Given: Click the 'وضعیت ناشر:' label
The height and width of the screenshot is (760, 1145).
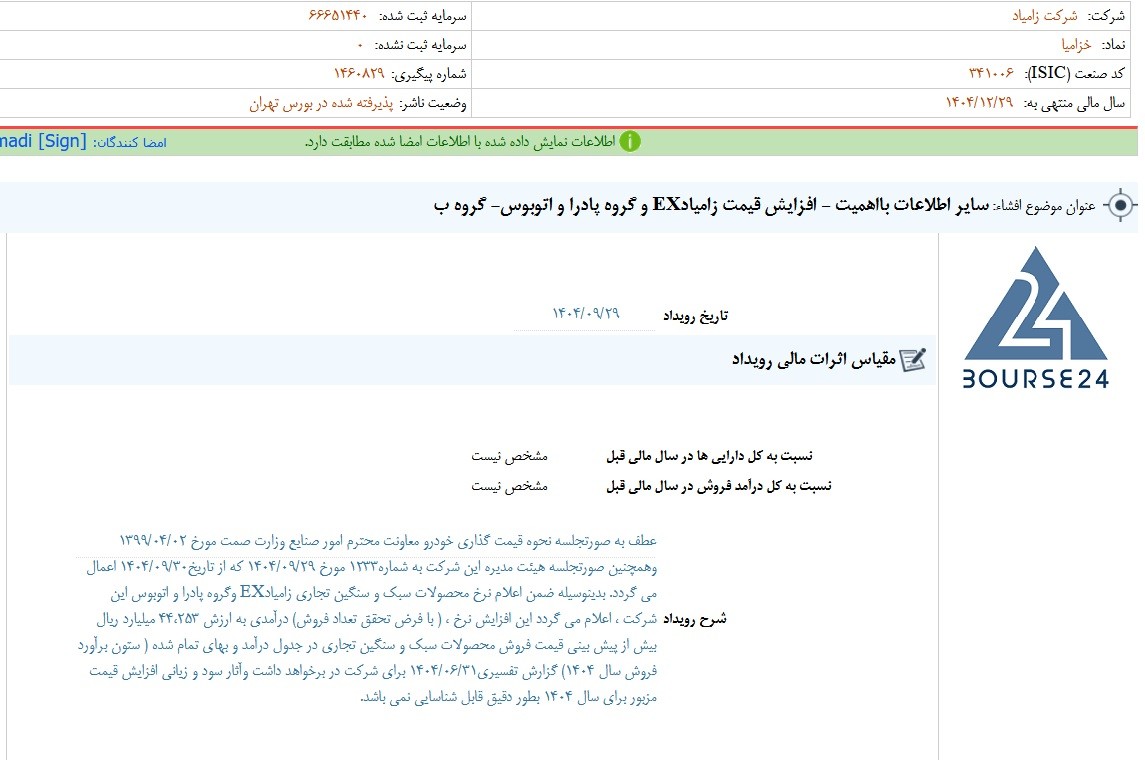Looking at the screenshot, I should point(433,103).
